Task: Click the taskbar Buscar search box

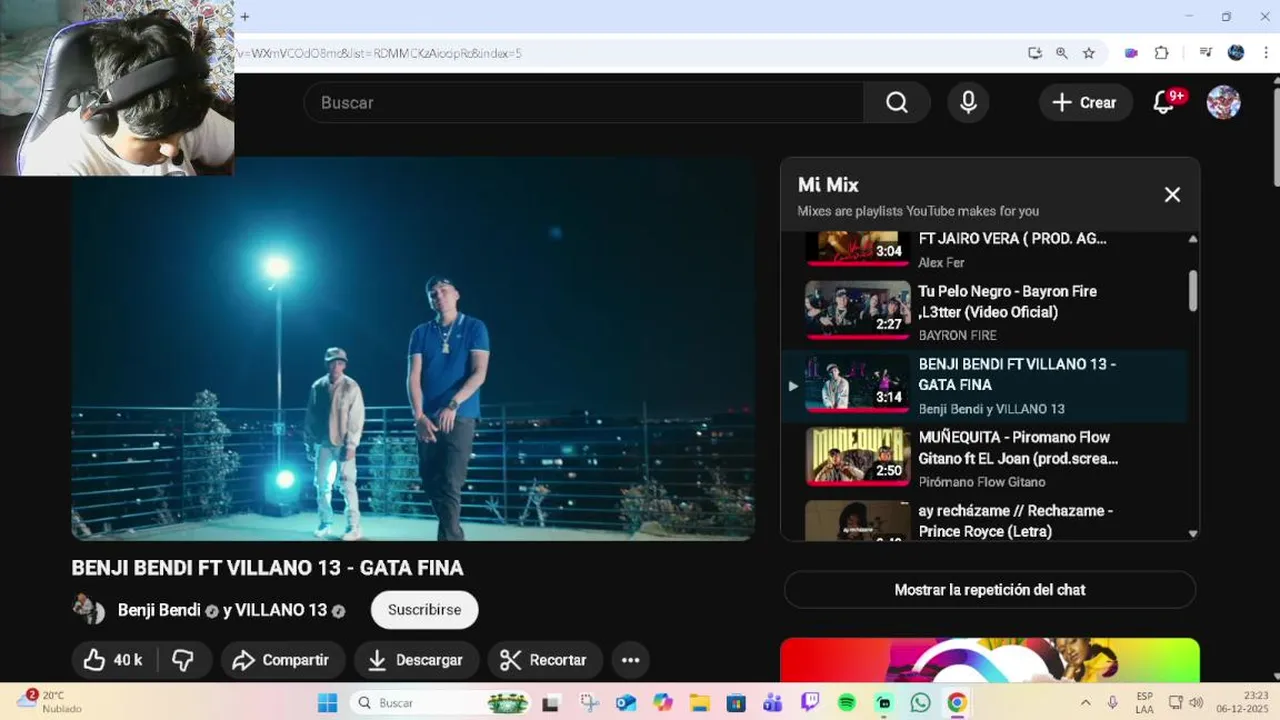Action: coord(440,703)
